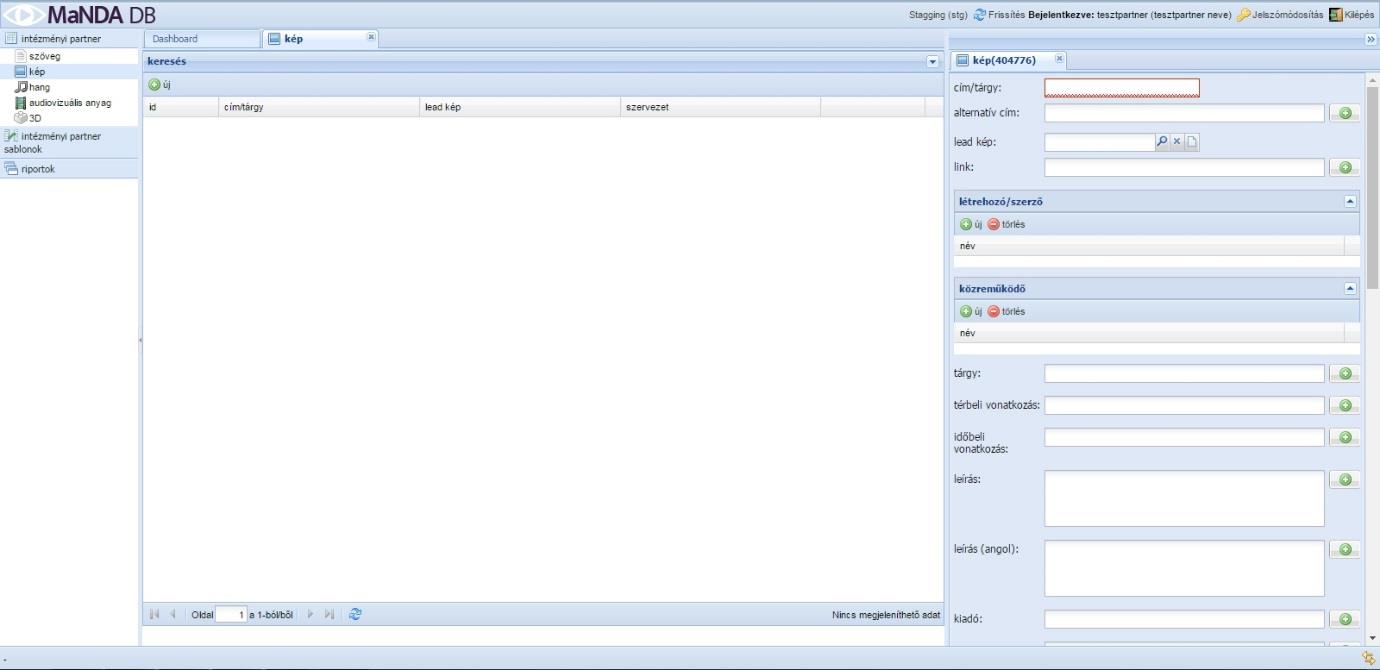
Task: Collapse the right detail panel with the double arrow
Action: click(x=1371, y=39)
